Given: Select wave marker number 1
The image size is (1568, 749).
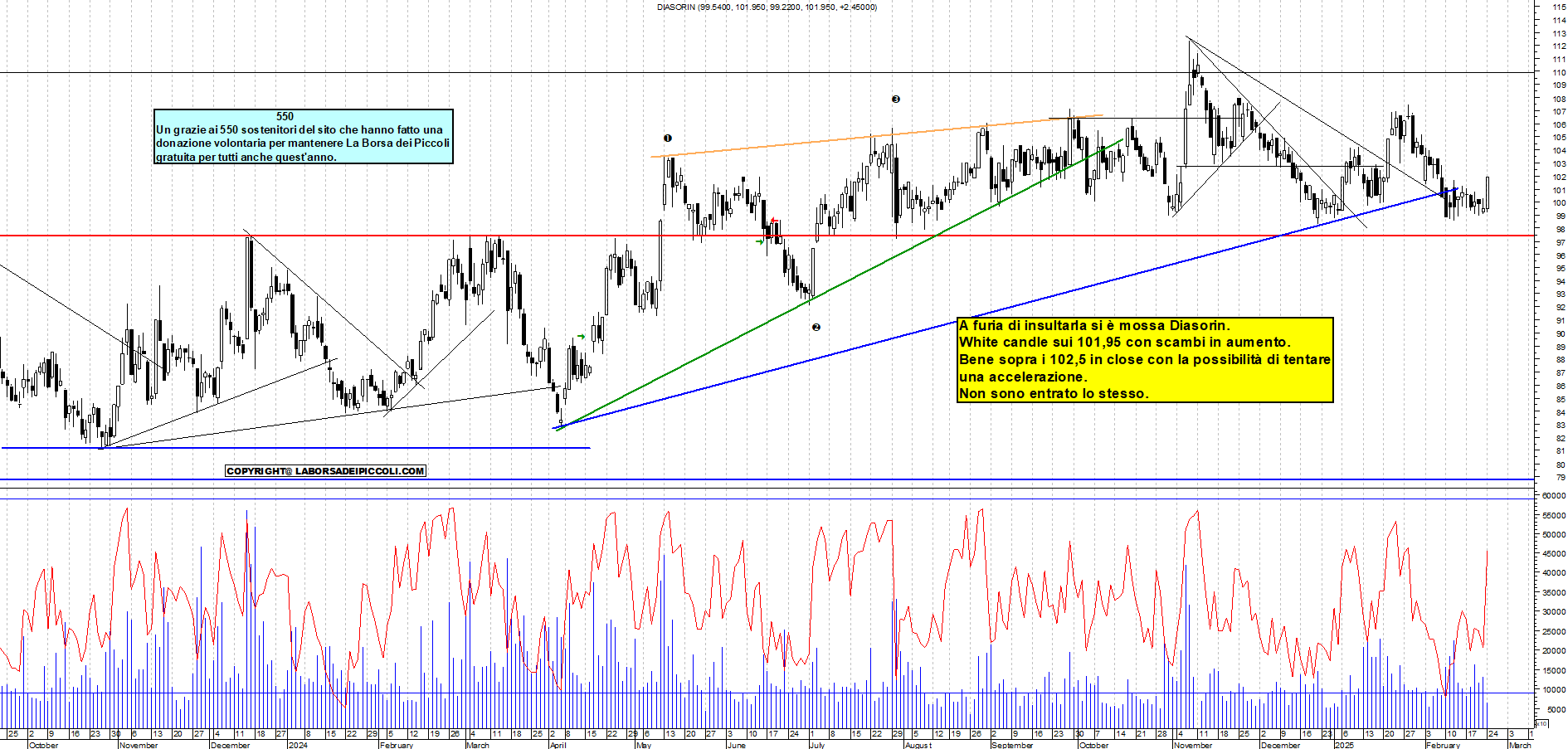Looking at the screenshot, I should click(668, 139).
